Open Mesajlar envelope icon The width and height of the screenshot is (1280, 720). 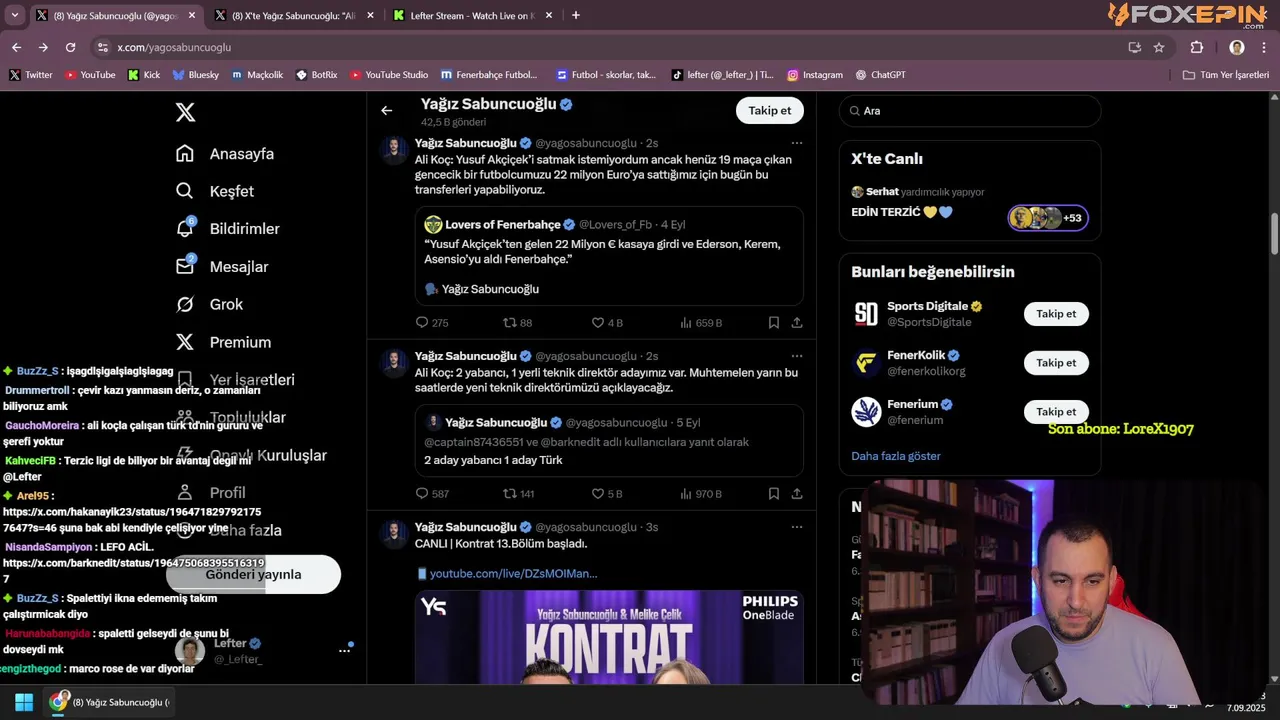pyautogui.click(x=185, y=266)
